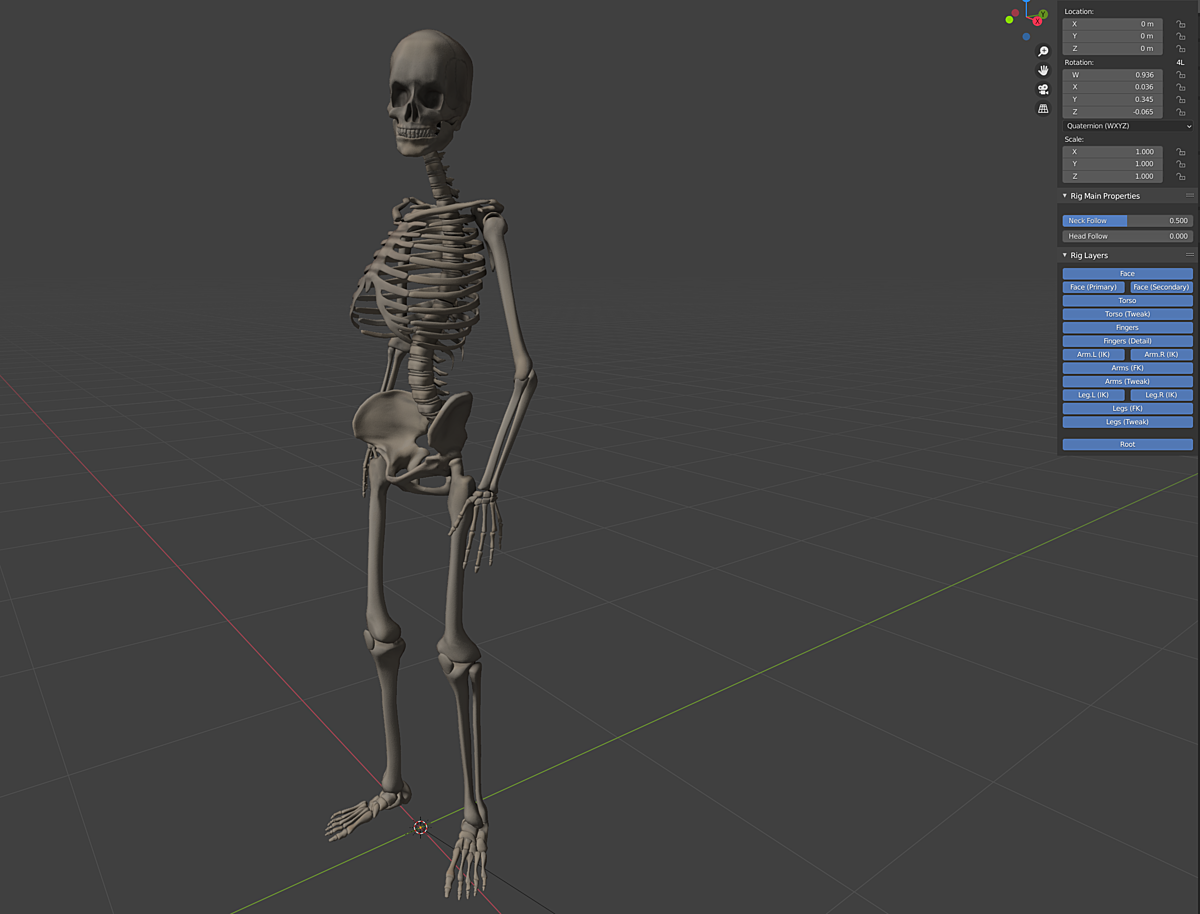The width and height of the screenshot is (1200, 914).
Task: Toggle the Root rig layer
Action: tap(1127, 443)
